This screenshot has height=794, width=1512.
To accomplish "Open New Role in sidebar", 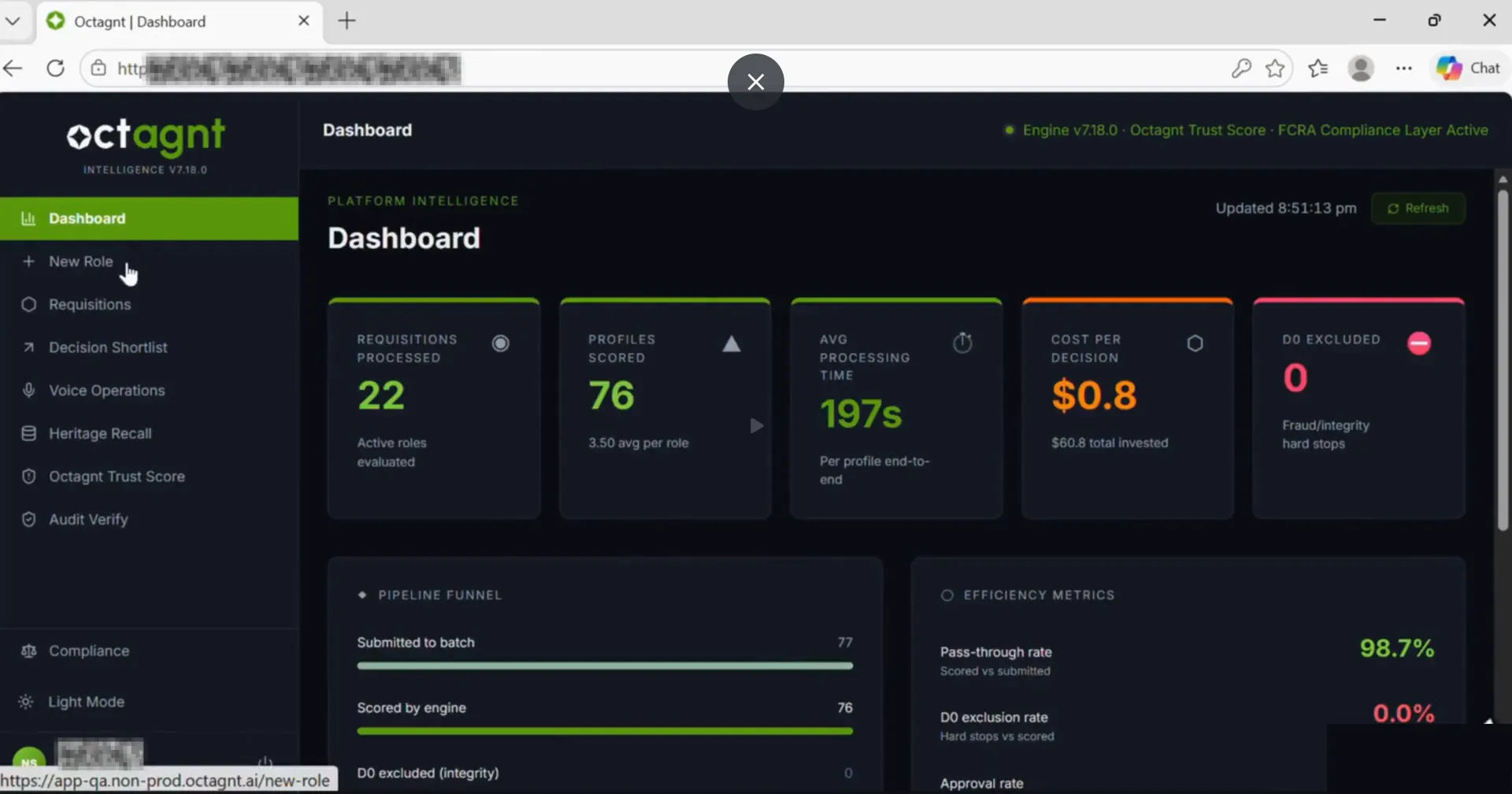I will tap(149, 262).
